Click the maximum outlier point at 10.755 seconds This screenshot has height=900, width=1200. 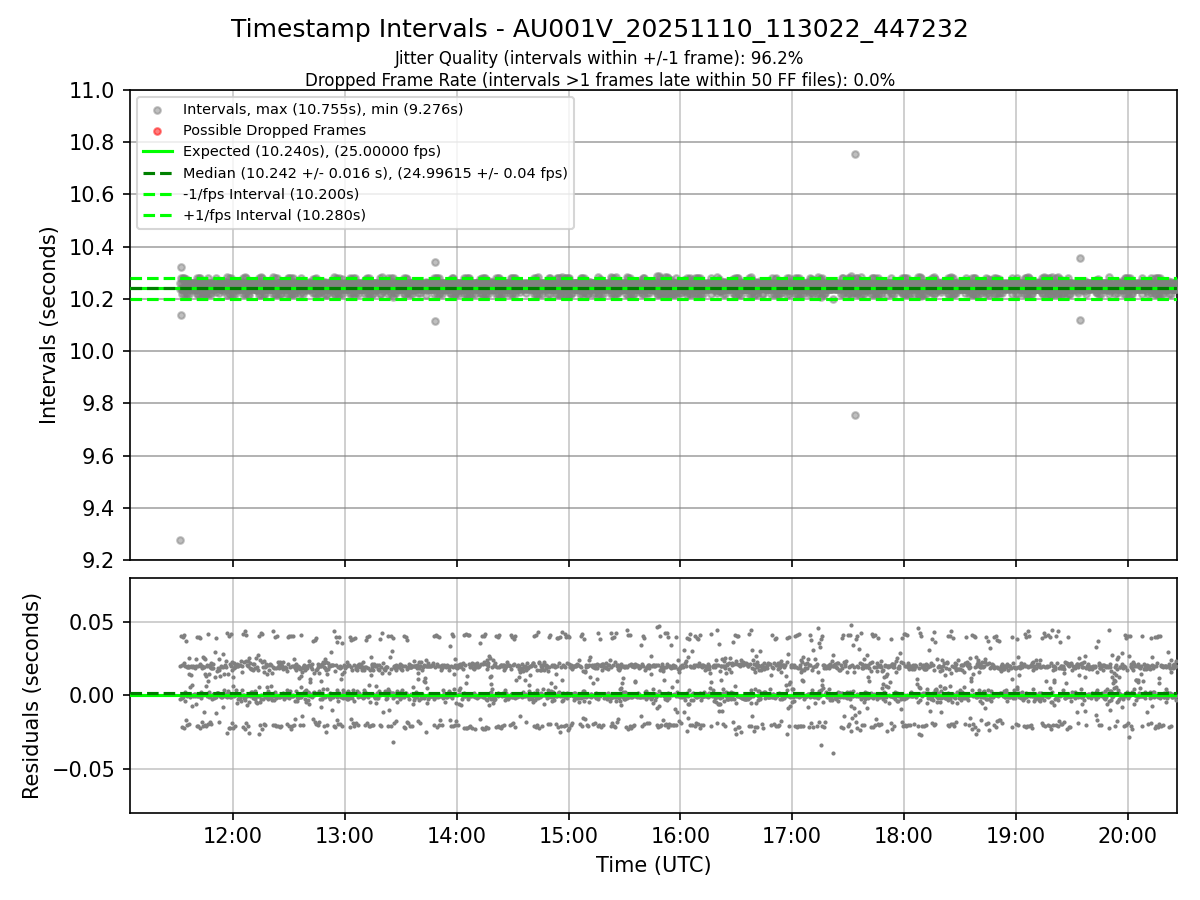pos(855,154)
